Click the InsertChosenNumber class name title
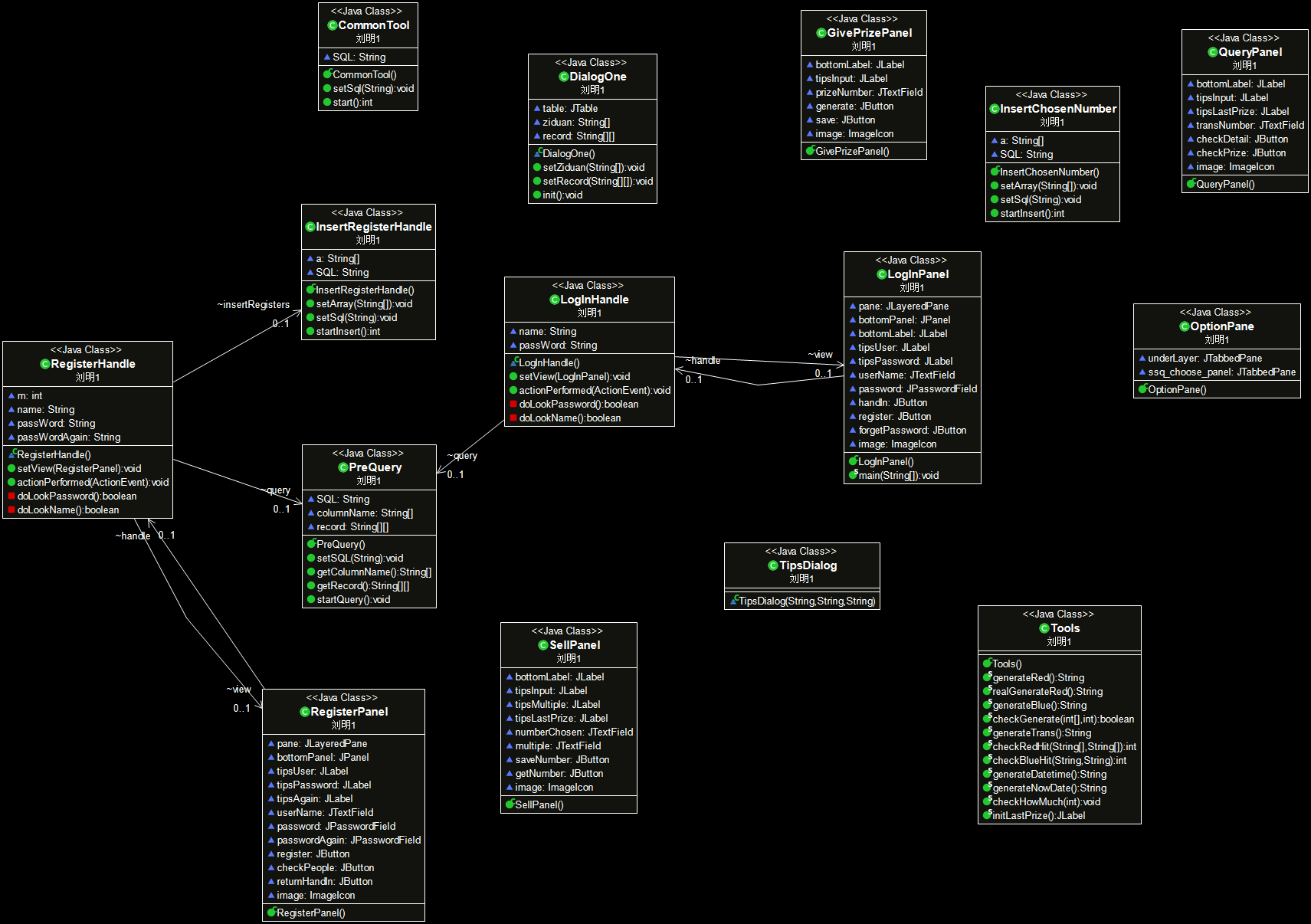 point(1058,109)
